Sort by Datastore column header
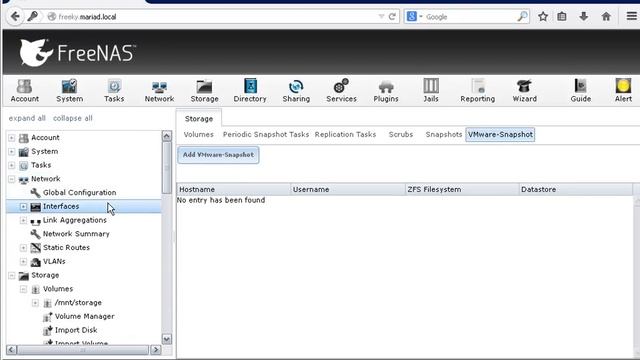This screenshot has height=360, width=640. (576, 189)
